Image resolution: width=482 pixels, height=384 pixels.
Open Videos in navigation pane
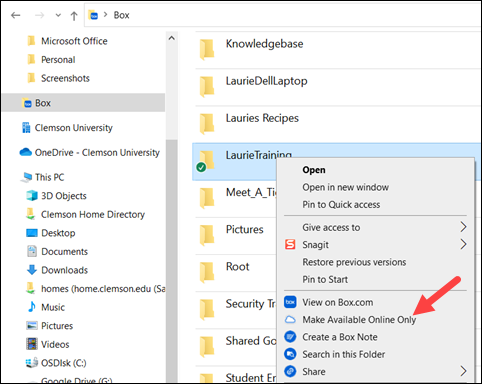tap(55, 344)
